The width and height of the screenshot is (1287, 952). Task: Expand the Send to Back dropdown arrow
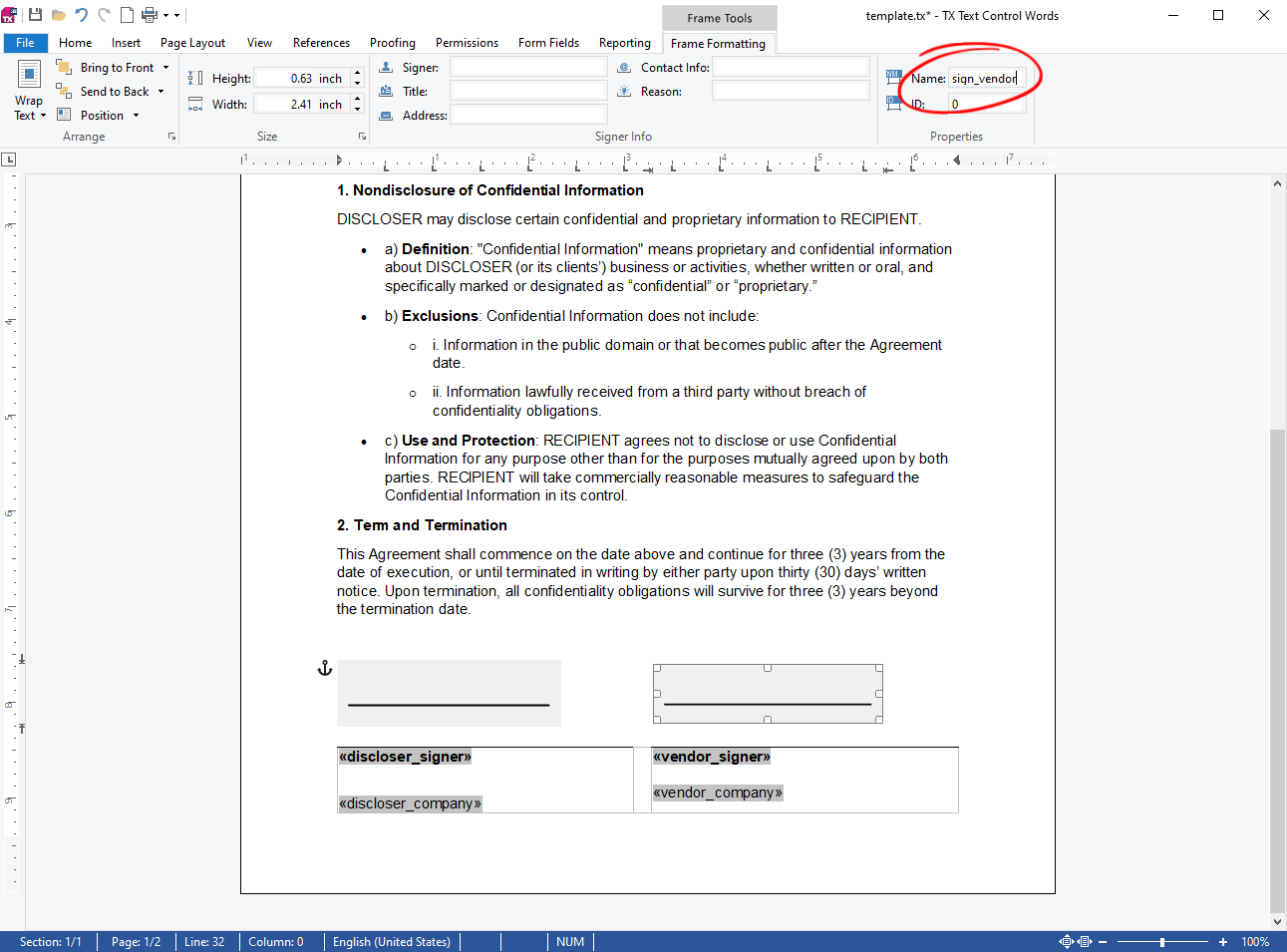161,92
